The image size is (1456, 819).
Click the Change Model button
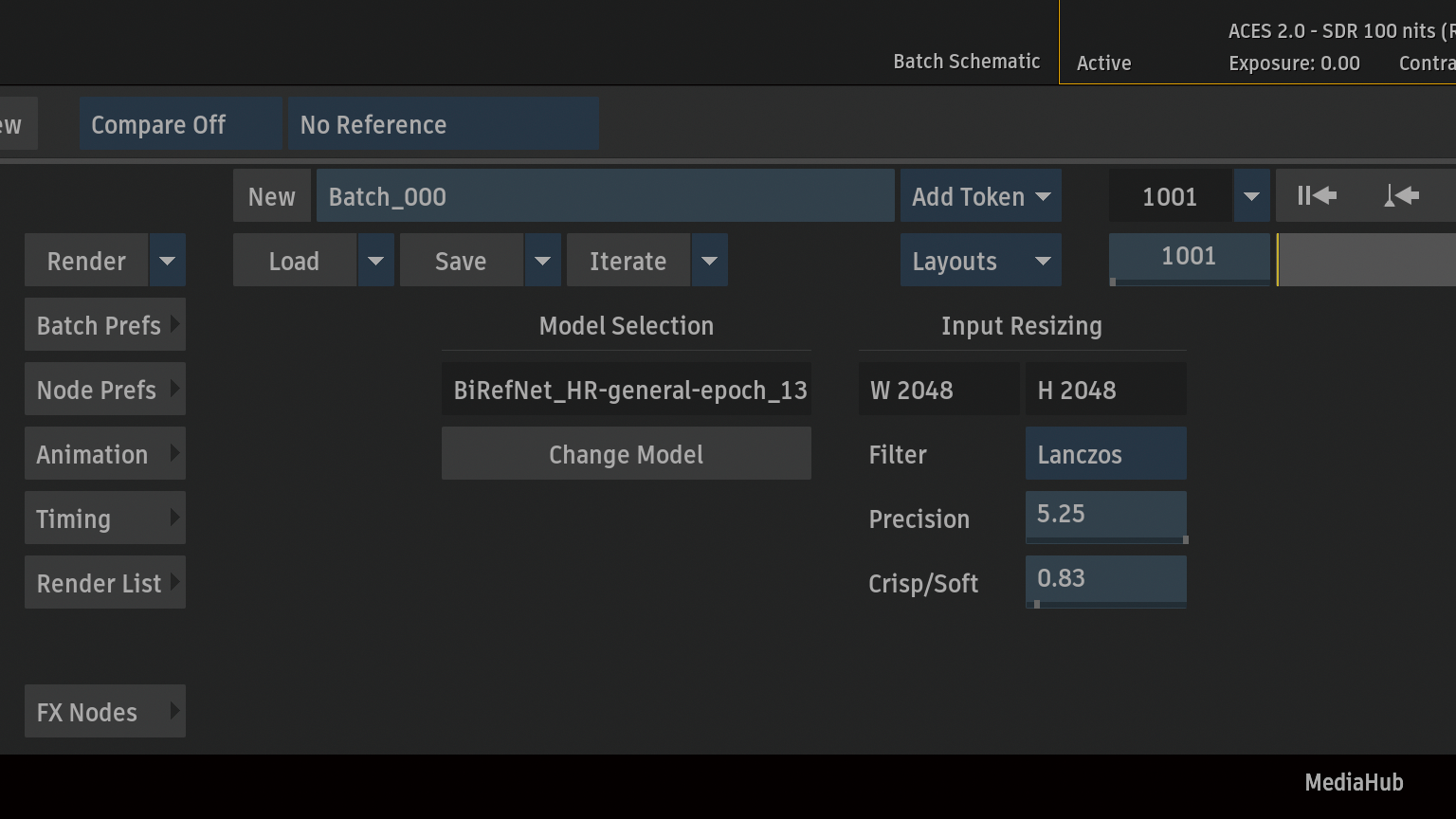coord(626,454)
